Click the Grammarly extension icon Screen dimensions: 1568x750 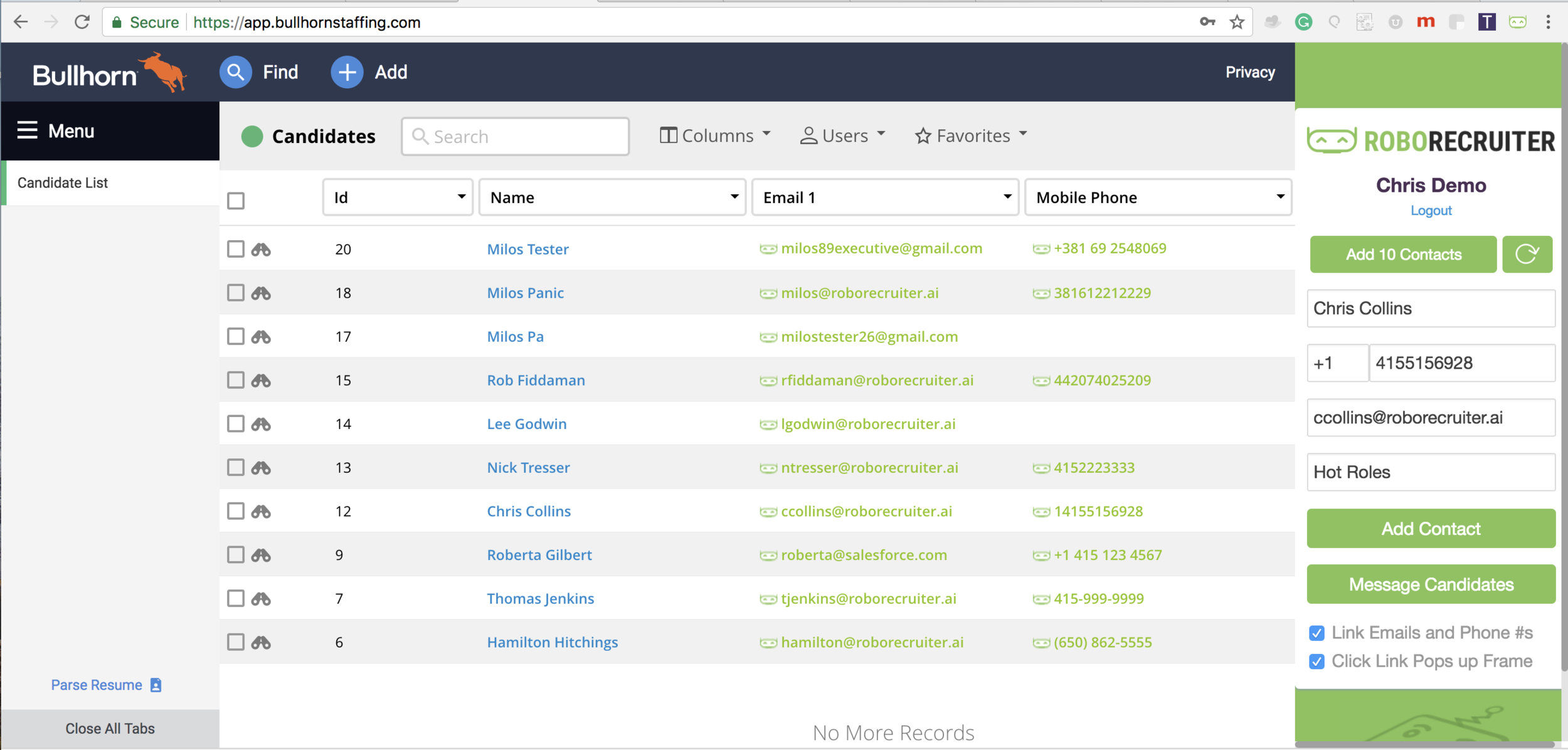[x=1303, y=22]
